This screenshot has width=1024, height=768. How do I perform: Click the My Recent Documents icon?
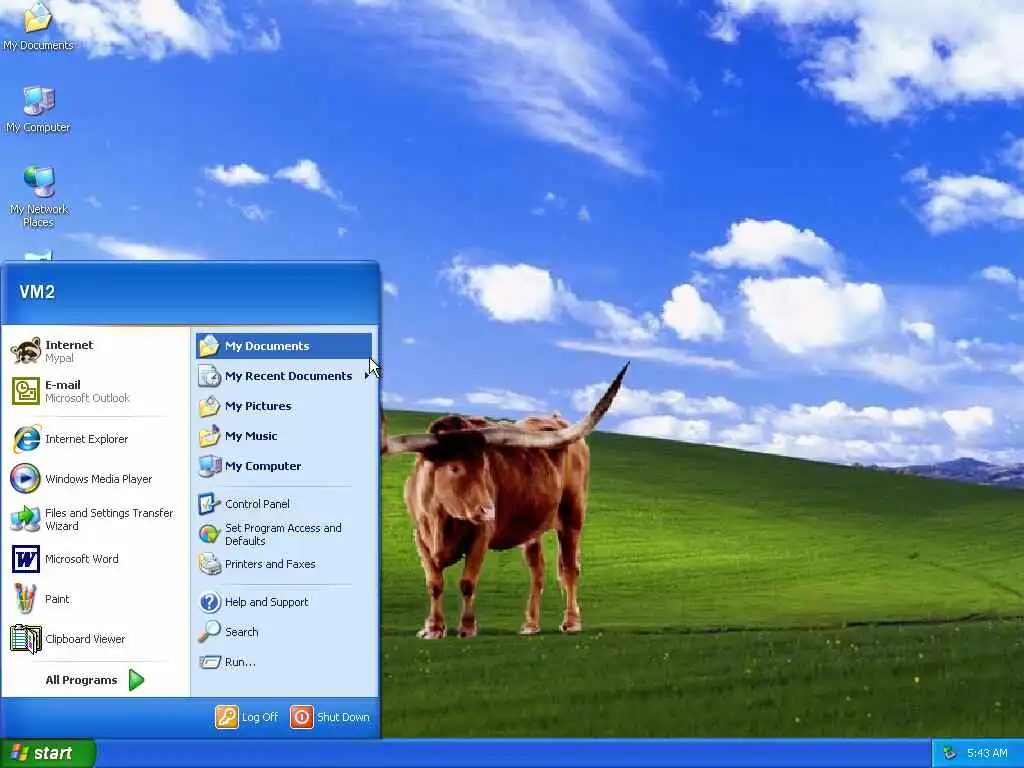pos(209,376)
